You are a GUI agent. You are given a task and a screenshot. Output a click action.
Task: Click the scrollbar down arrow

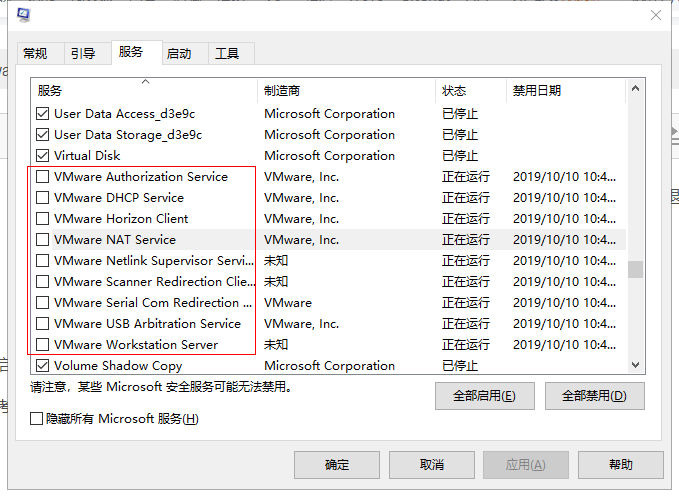pos(635,365)
